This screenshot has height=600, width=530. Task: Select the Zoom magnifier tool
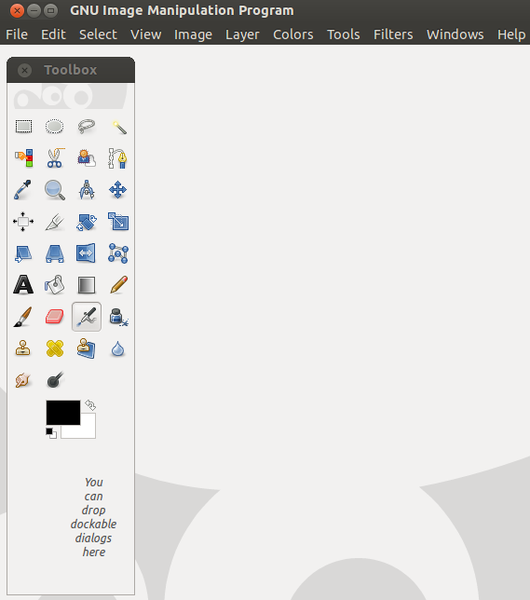tap(55, 190)
